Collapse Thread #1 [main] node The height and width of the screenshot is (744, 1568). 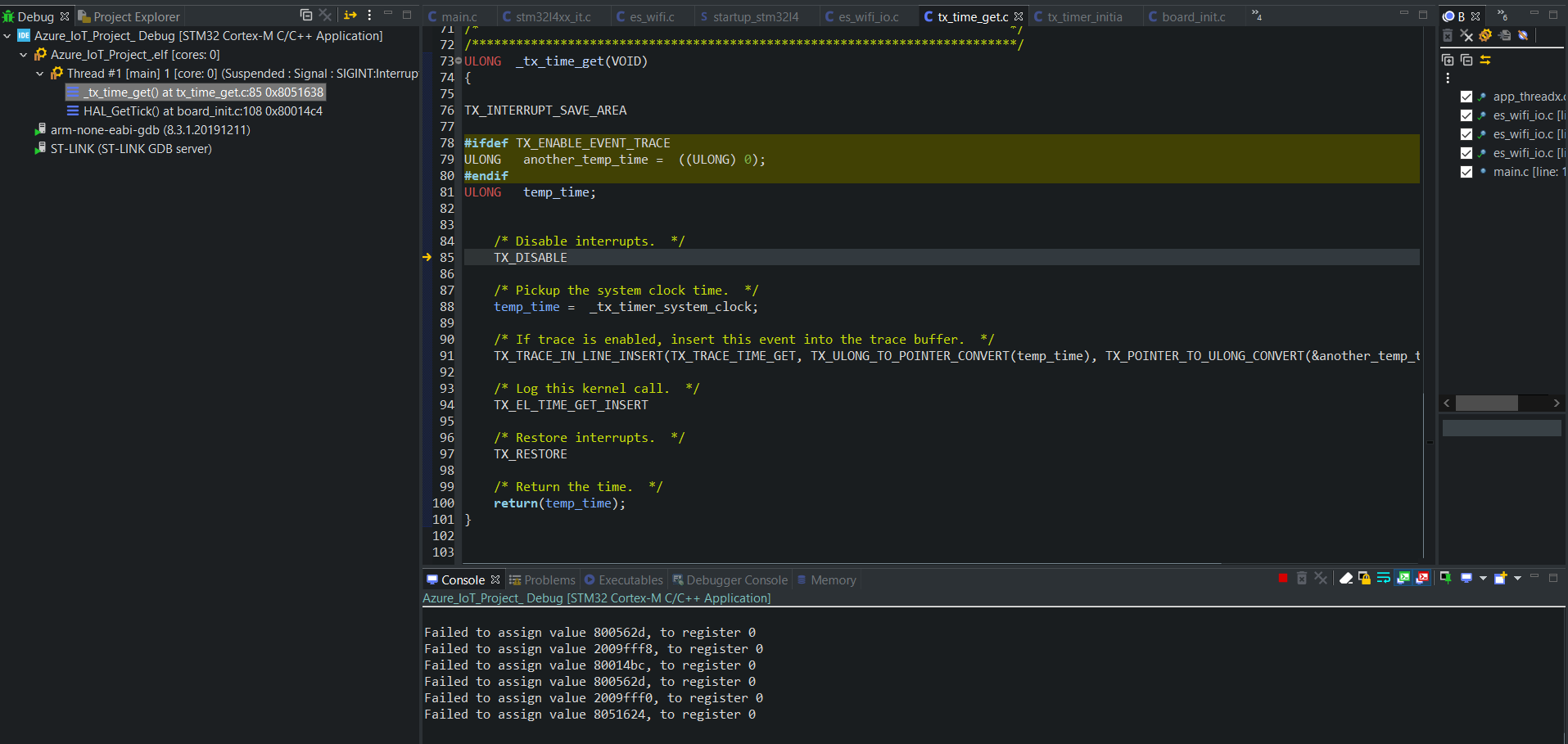39,74
